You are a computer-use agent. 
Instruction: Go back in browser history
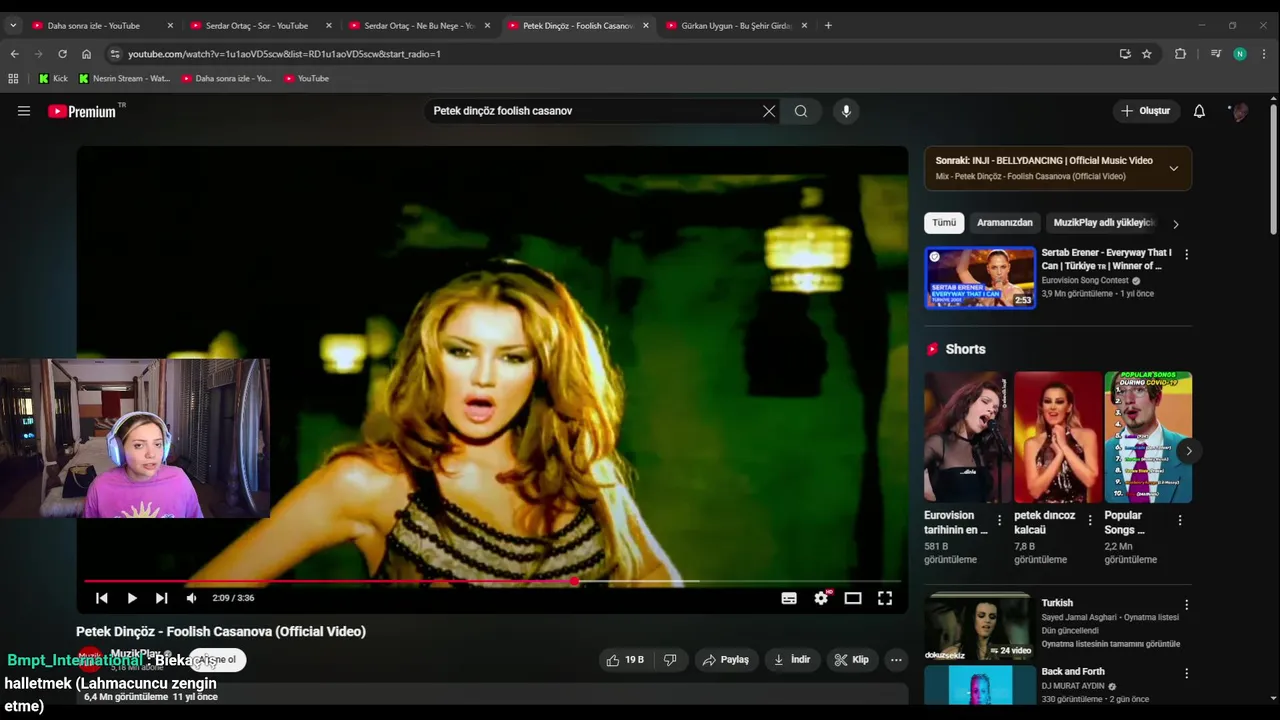14,54
